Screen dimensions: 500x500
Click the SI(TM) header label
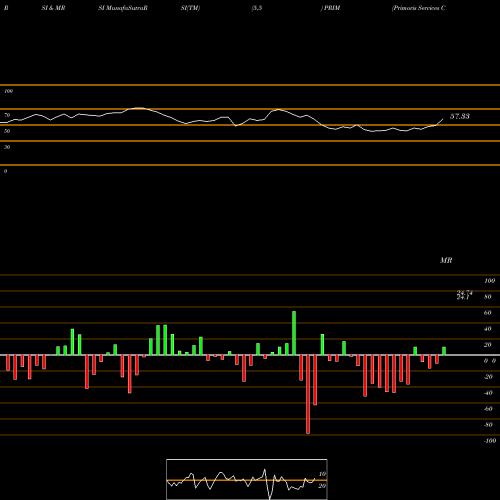[x=190, y=8]
